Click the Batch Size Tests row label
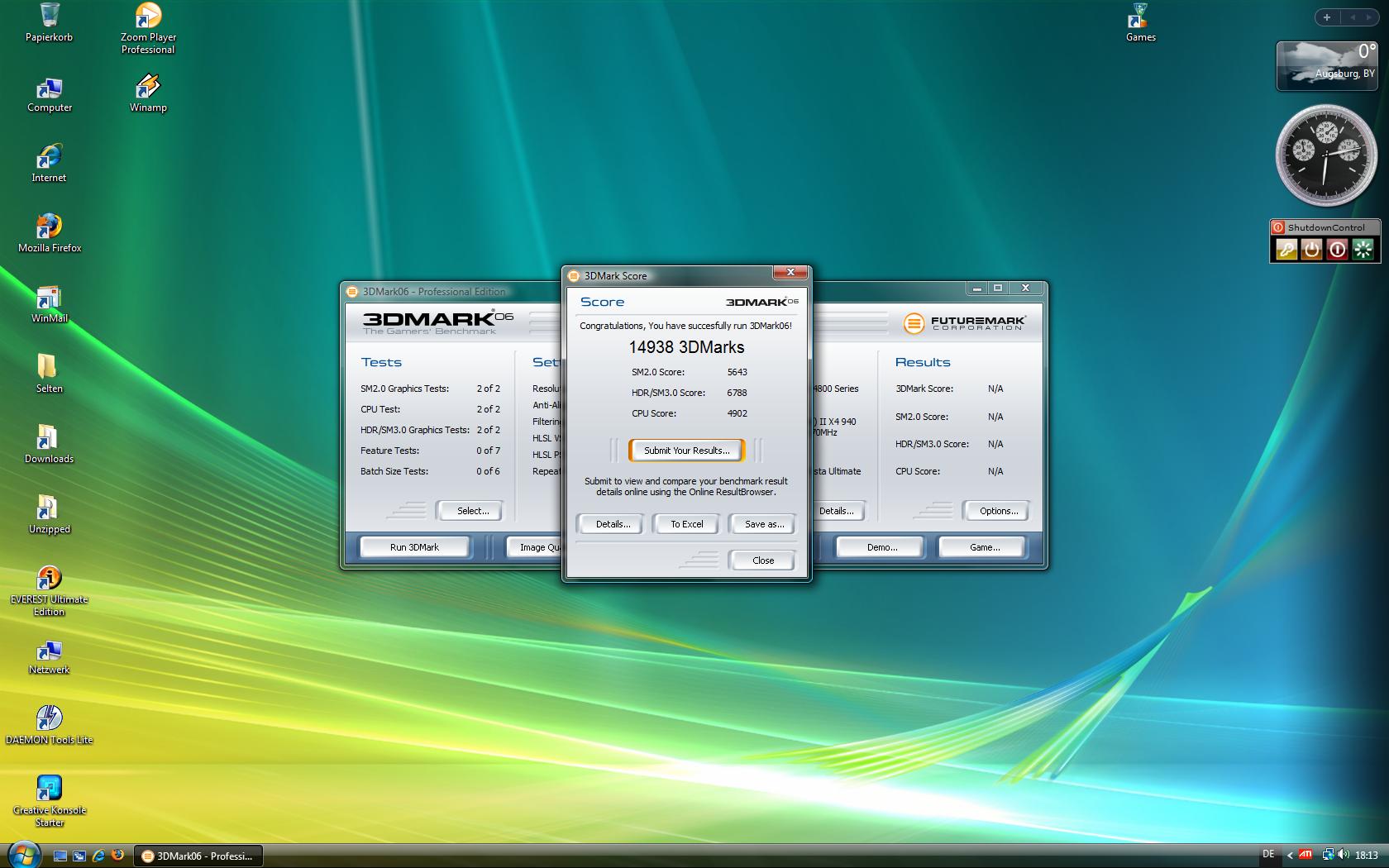The image size is (1389, 868). (394, 471)
